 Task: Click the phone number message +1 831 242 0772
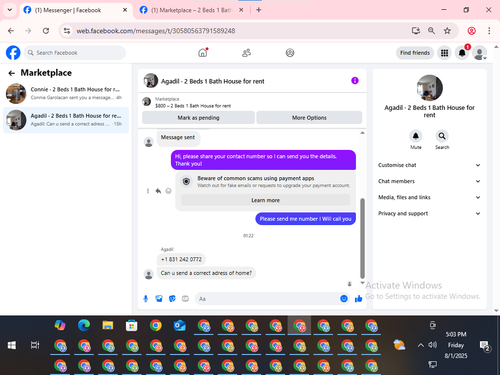pos(181,259)
